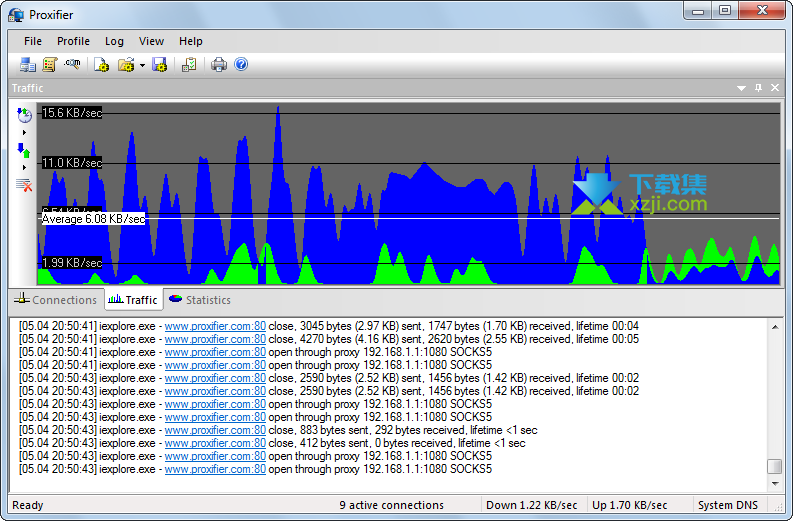
Task: Minimize the Proxifier window
Action: [x=698, y=11]
